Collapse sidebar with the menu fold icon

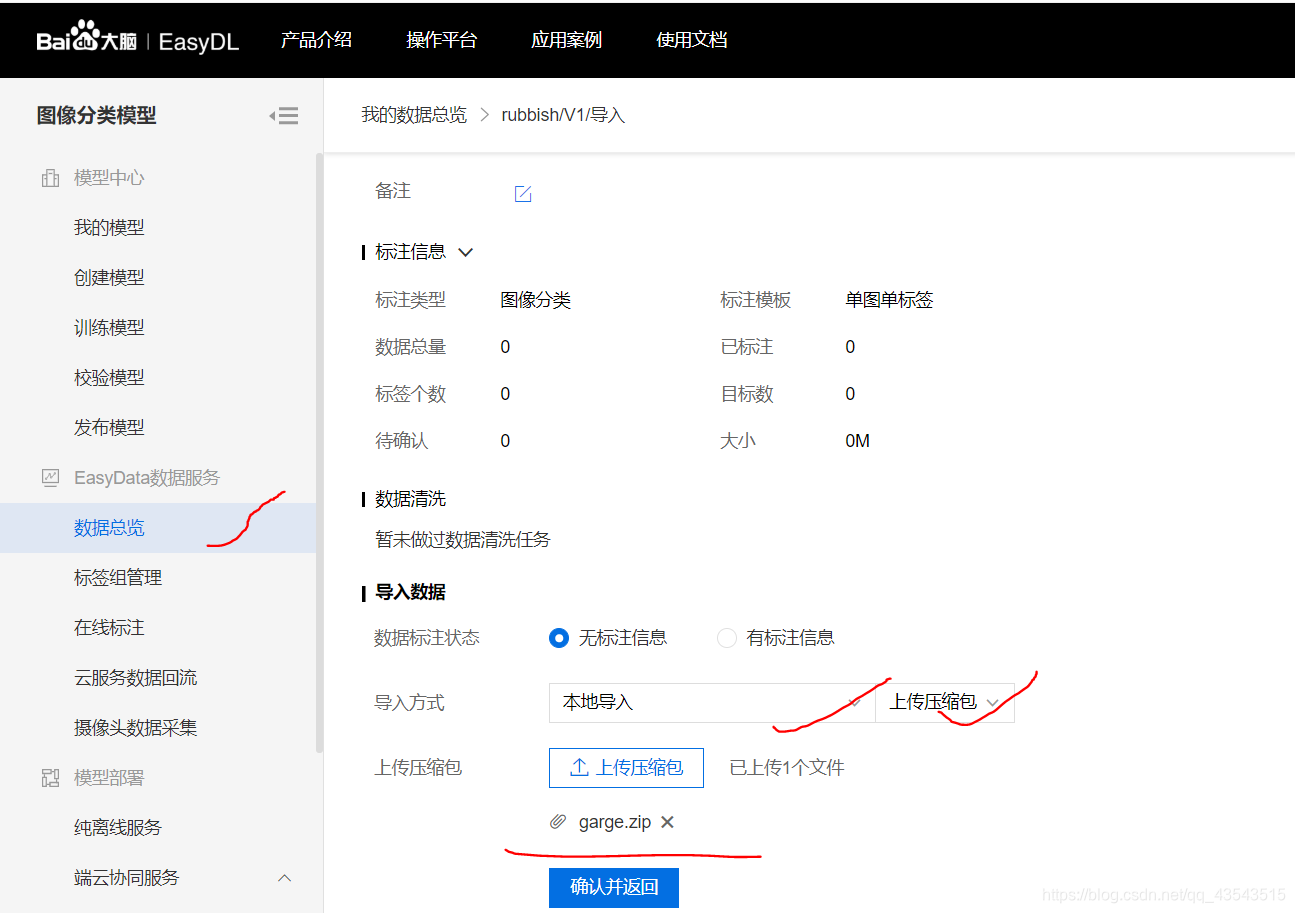(284, 116)
